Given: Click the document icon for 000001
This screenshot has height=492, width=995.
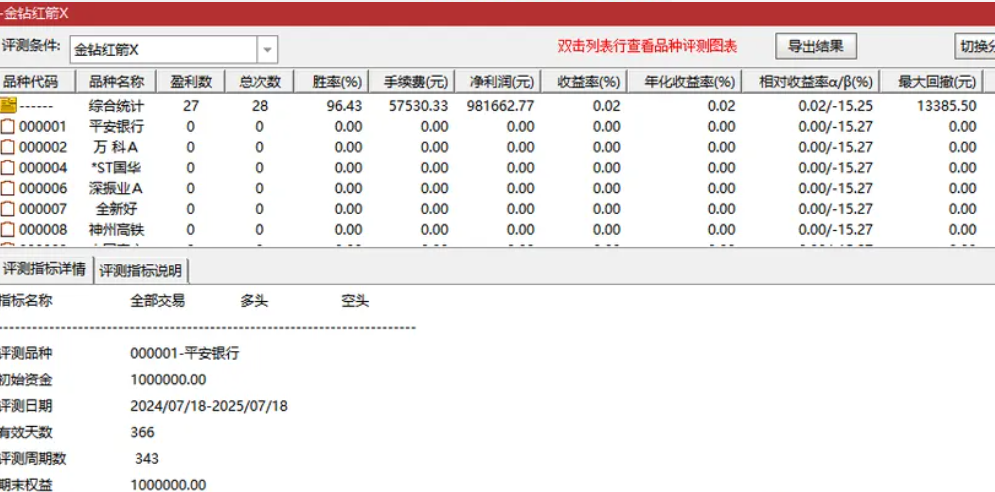Looking at the screenshot, I should 8,126.
